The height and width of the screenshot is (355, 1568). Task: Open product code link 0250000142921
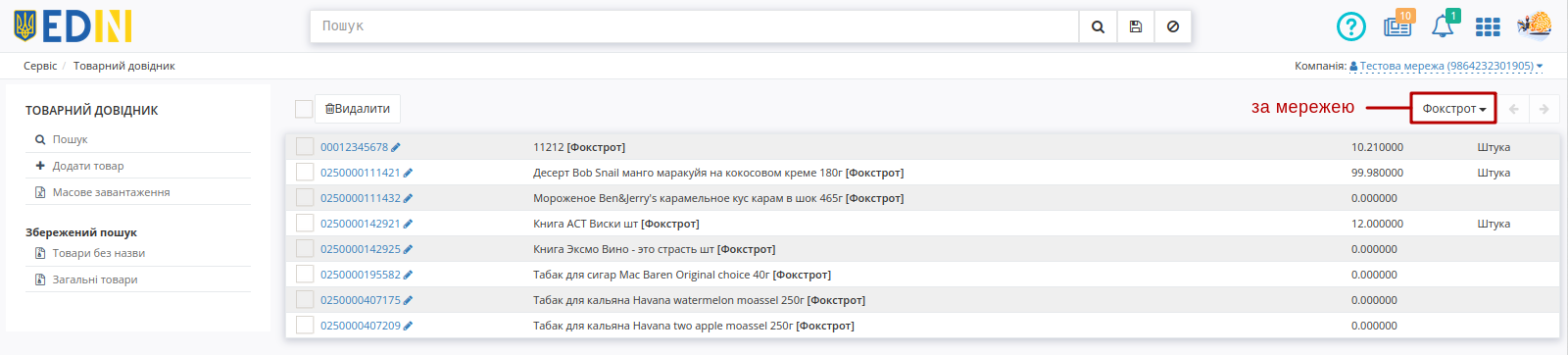[x=360, y=225]
